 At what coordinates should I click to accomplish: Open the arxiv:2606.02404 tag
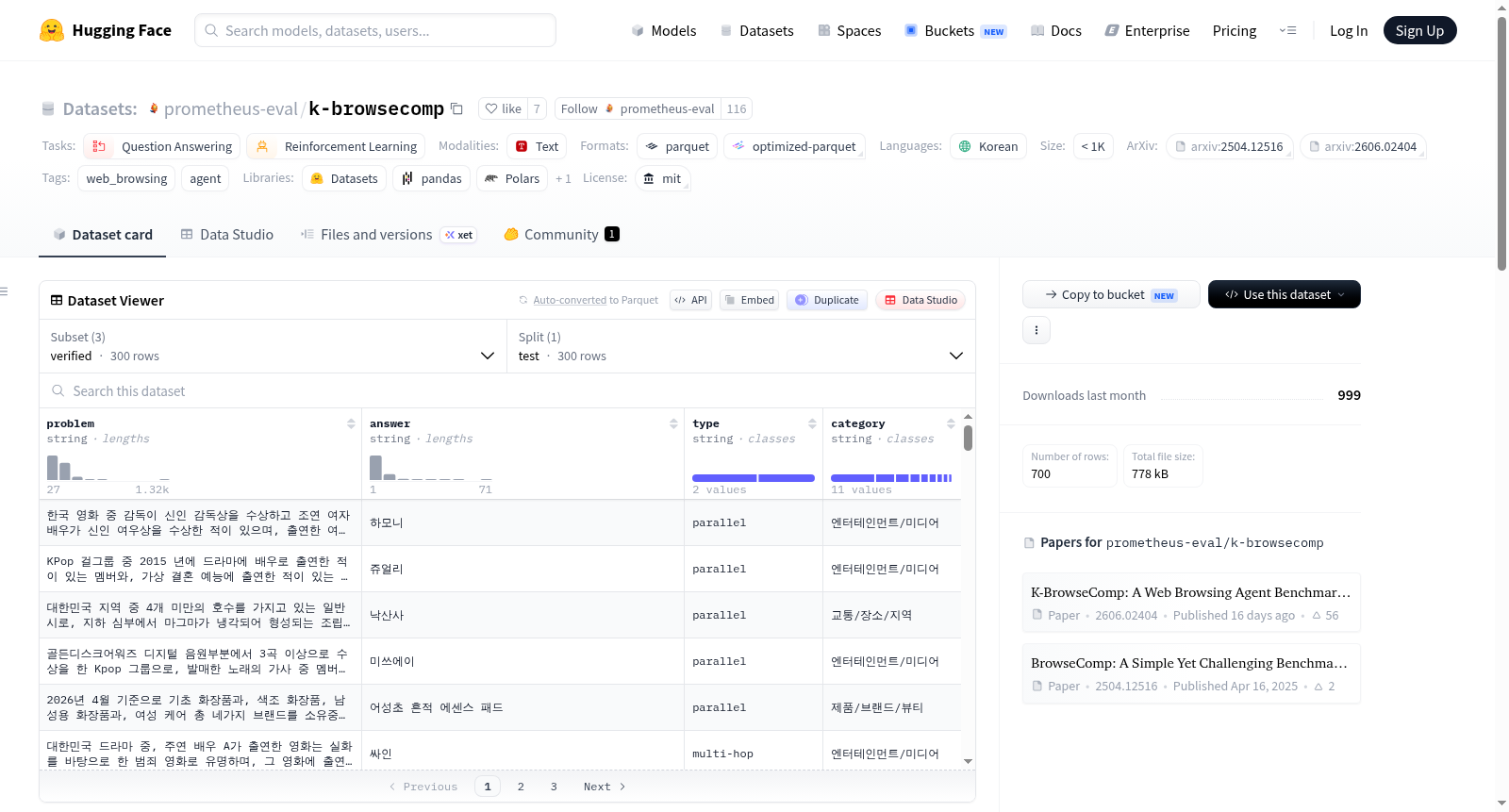click(1363, 146)
